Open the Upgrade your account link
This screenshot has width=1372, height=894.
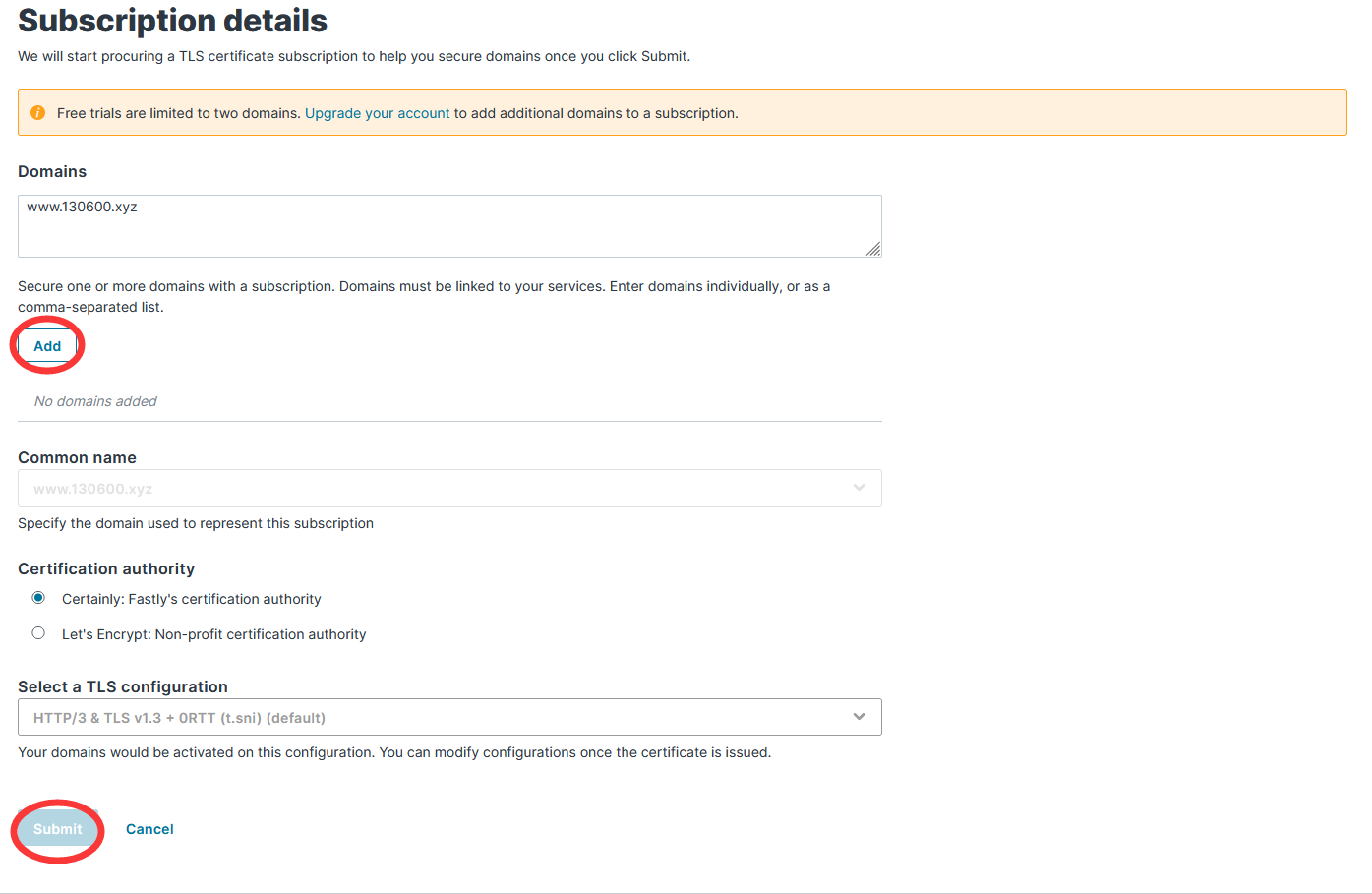(x=378, y=113)
